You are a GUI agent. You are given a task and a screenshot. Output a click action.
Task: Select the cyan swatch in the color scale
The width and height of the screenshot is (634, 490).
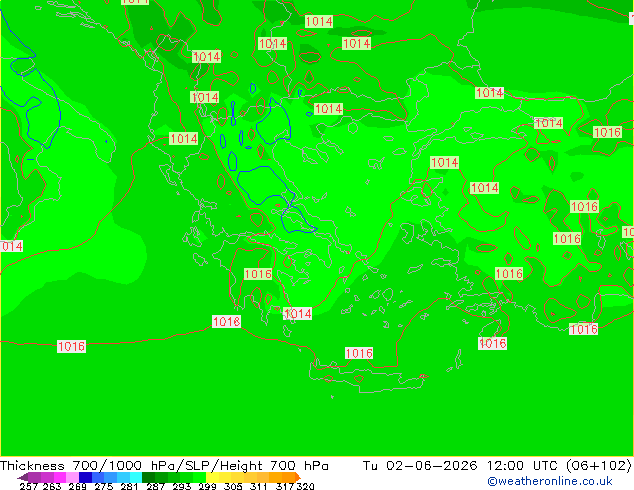(136, 477)
